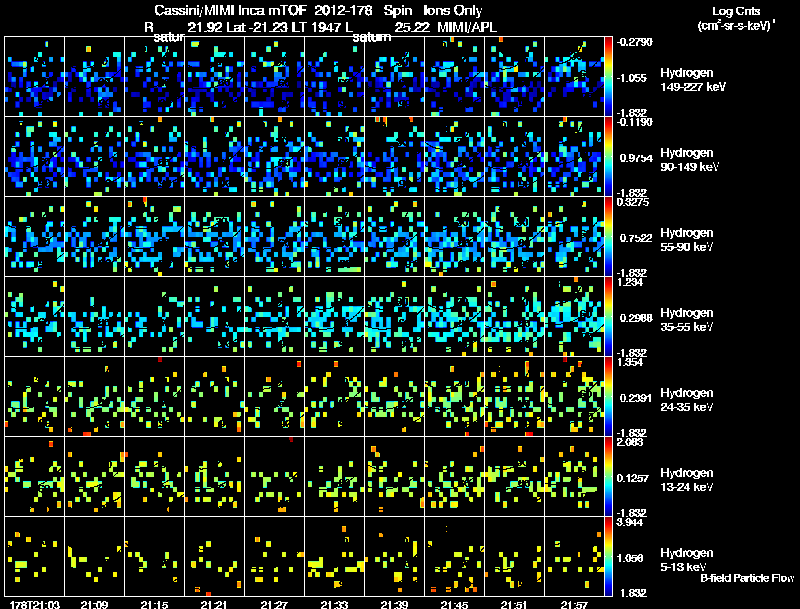Image resolution: width=800 pixels, height=609 pixels.
Task: Click the 21:27 panel in the 90-149 keV row
Action: [x=274, y=157]
